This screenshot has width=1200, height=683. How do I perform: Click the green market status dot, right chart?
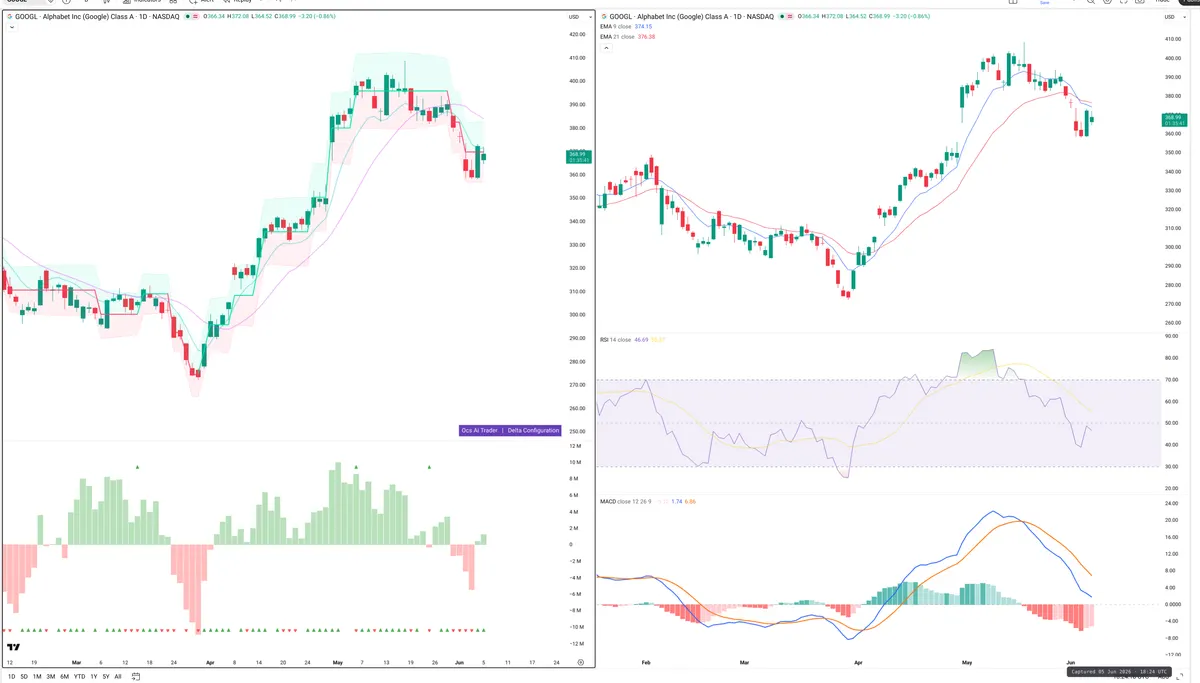tap(780, 17)
